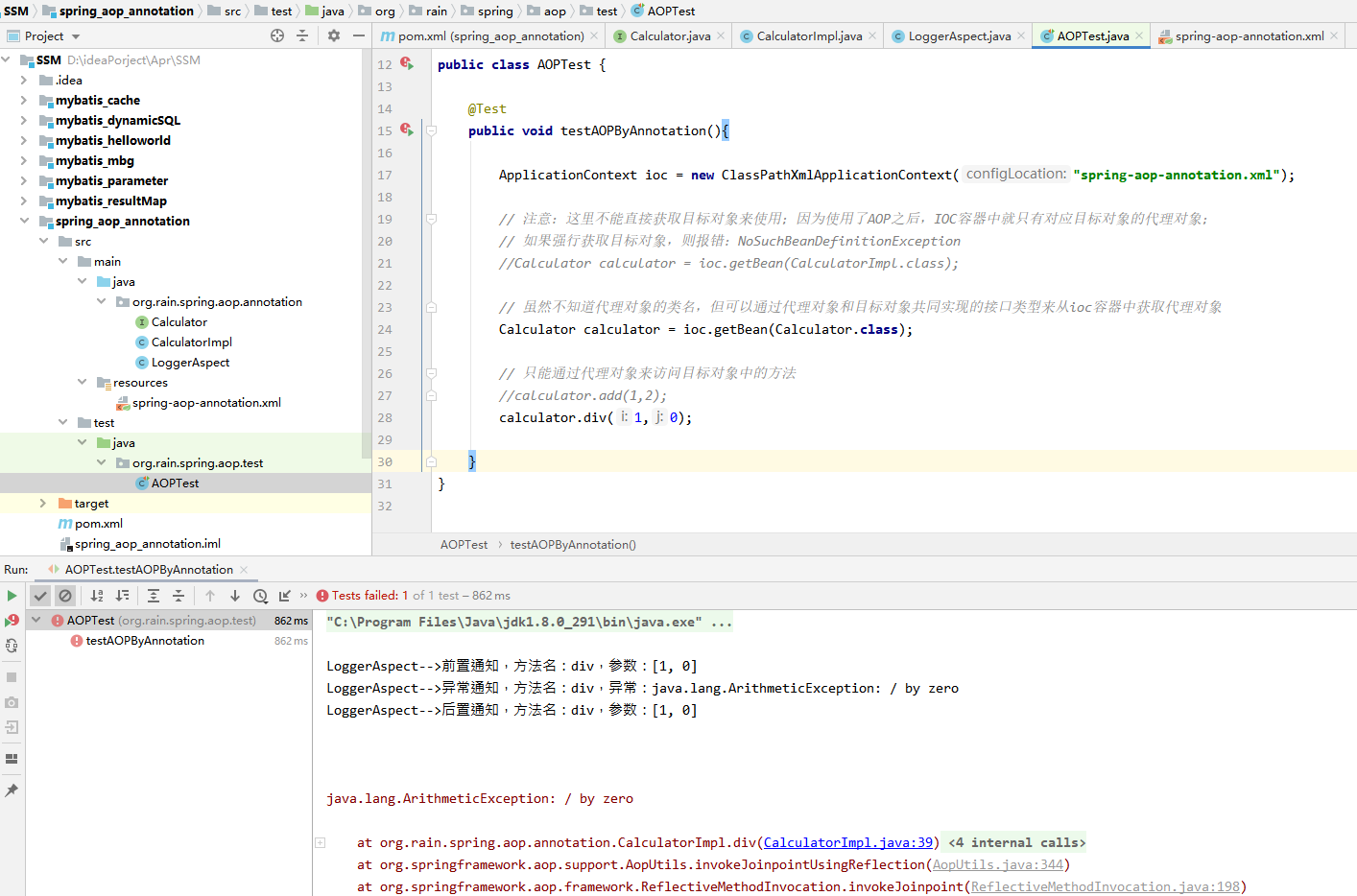Toggle auto-test rerun icon
Image resolution: width=1357 pixels, height=896 pixels.
12,646
